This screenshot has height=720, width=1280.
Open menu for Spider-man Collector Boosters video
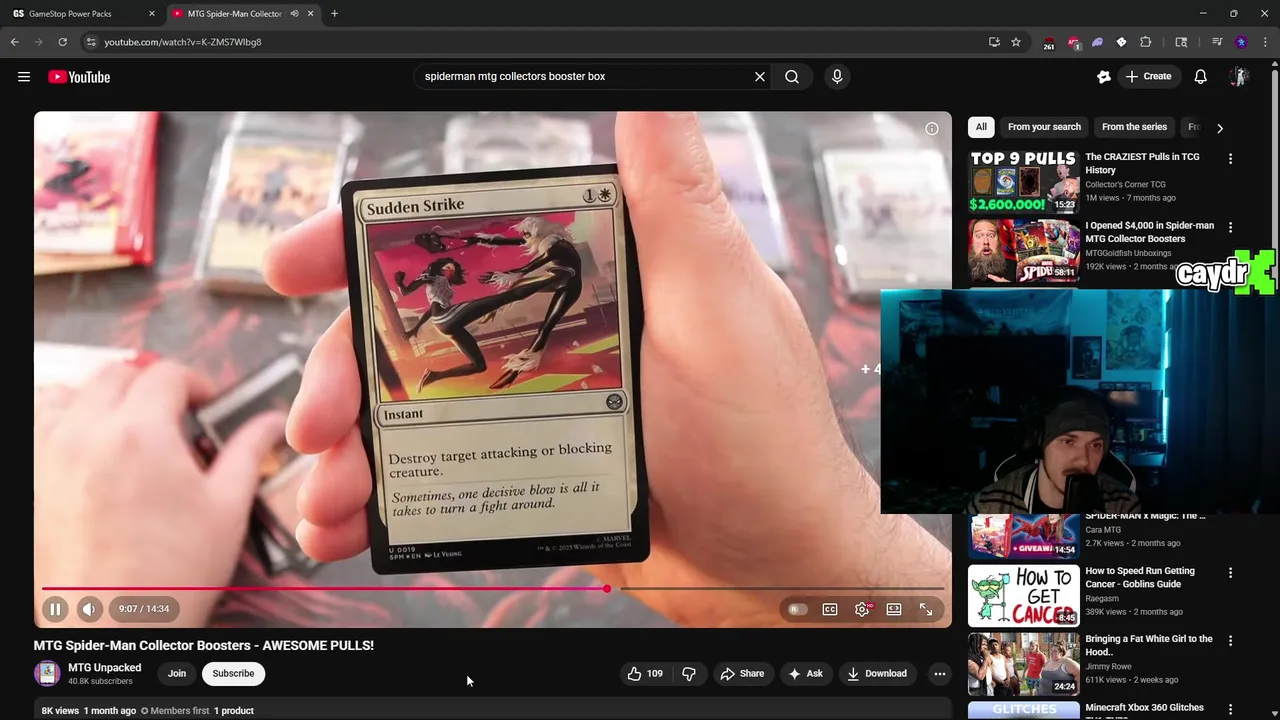point(1230,228)
